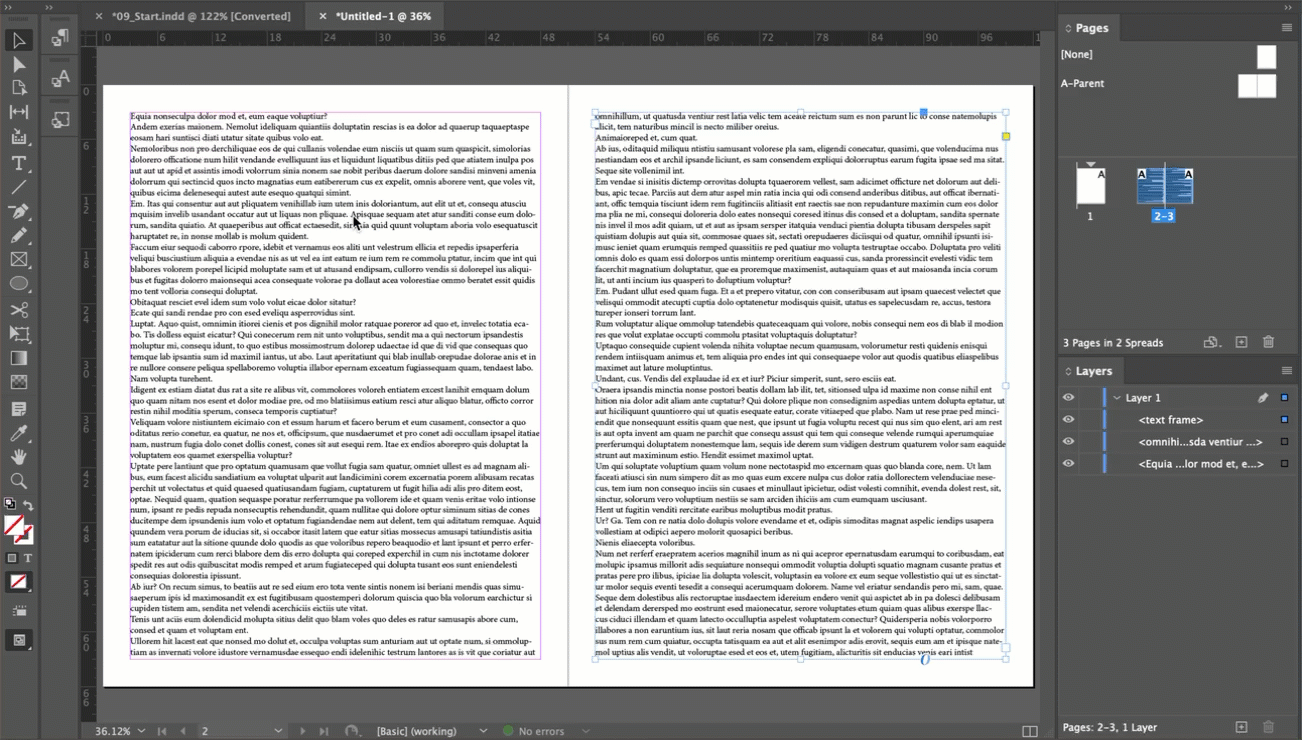Open the Layers panel tab
The width and height of the screenshot is (1302, 740).
pyautogui.click(x=1093, y=371)
